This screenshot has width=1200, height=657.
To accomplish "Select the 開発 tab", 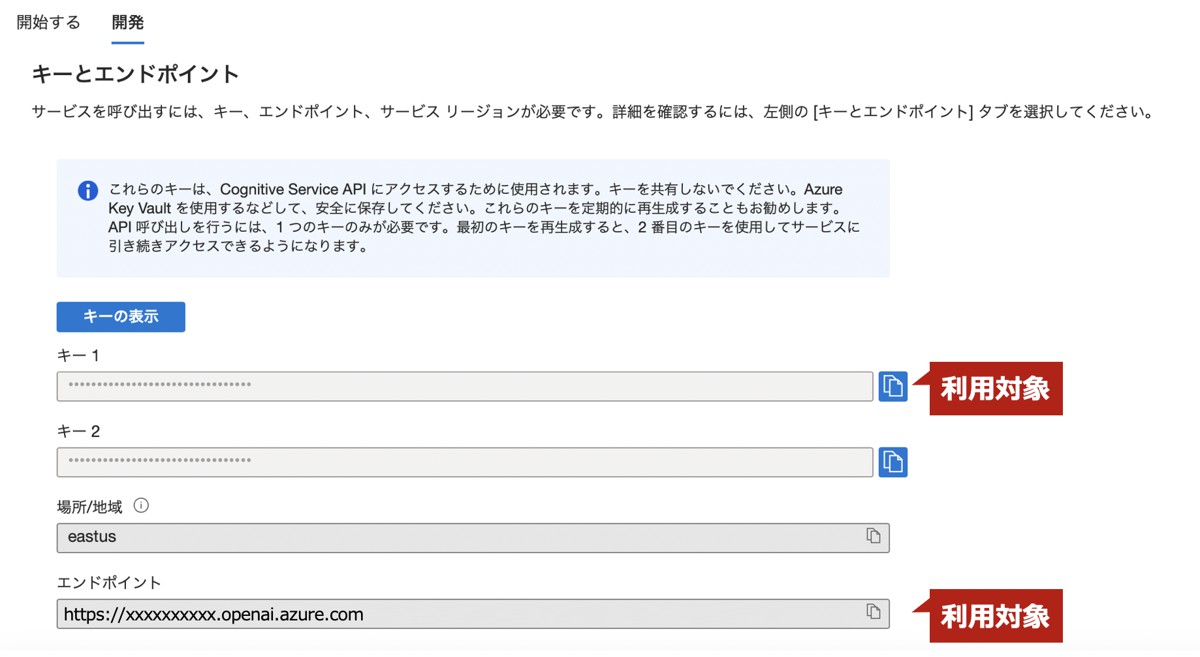I will 128,21.
